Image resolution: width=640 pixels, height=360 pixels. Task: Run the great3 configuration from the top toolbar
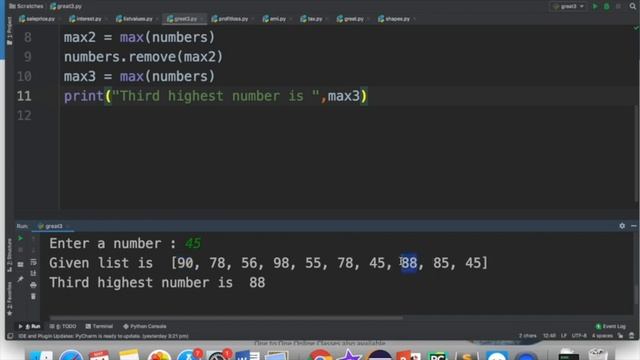click(x=595, y=6)
